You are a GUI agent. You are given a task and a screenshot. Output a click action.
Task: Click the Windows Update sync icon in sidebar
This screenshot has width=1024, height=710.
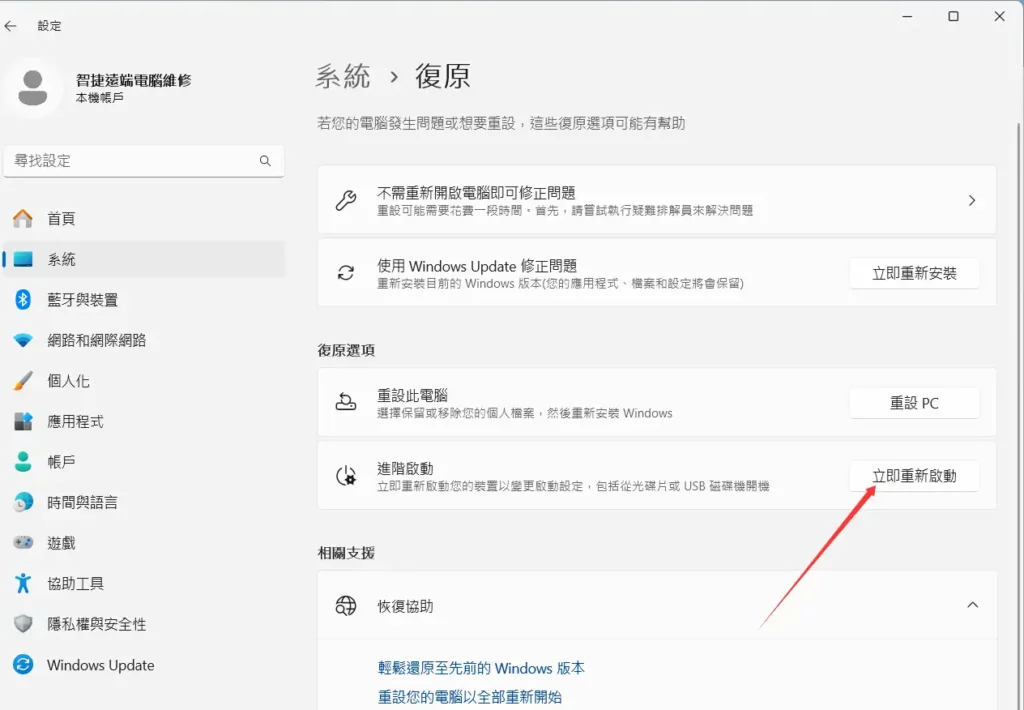pyautogui.click(x=23, y=665)
